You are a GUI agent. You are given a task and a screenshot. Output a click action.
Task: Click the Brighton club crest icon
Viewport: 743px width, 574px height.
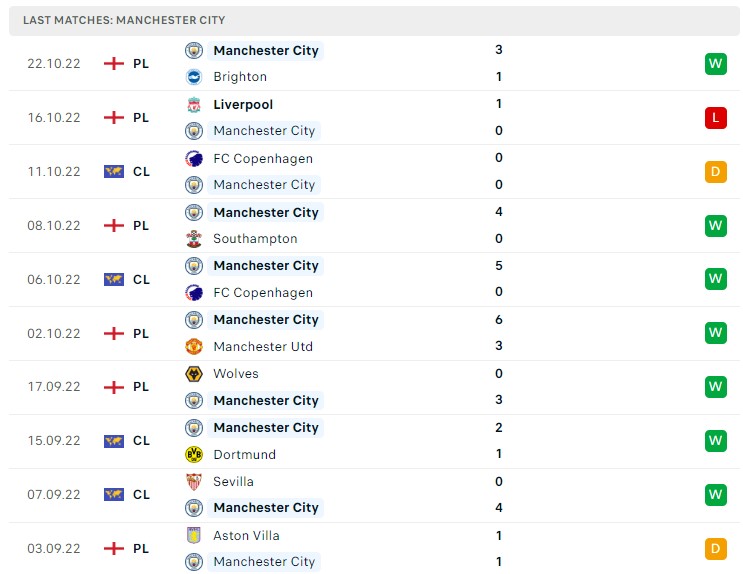(x=194, y=77)
